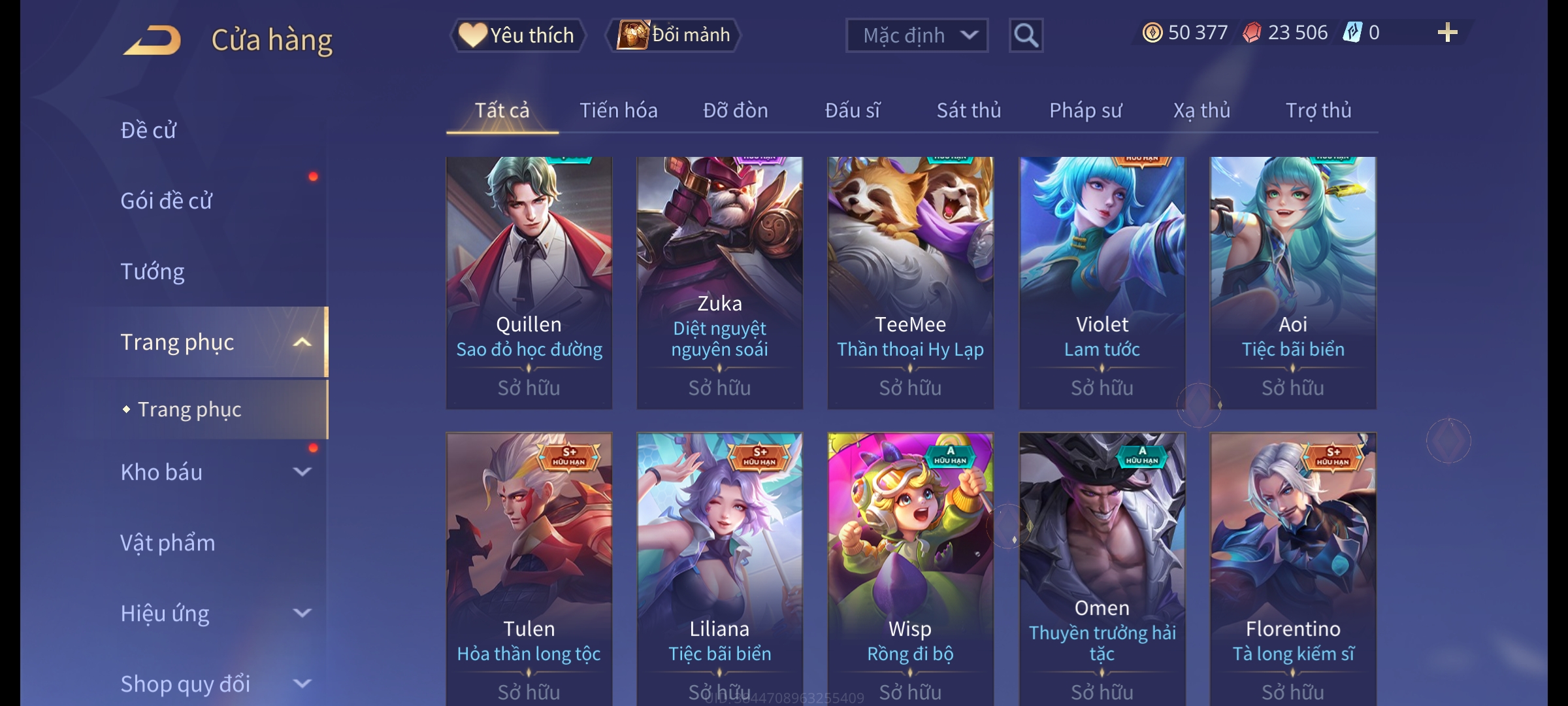Tap the back arrow icon

(152, 41)
